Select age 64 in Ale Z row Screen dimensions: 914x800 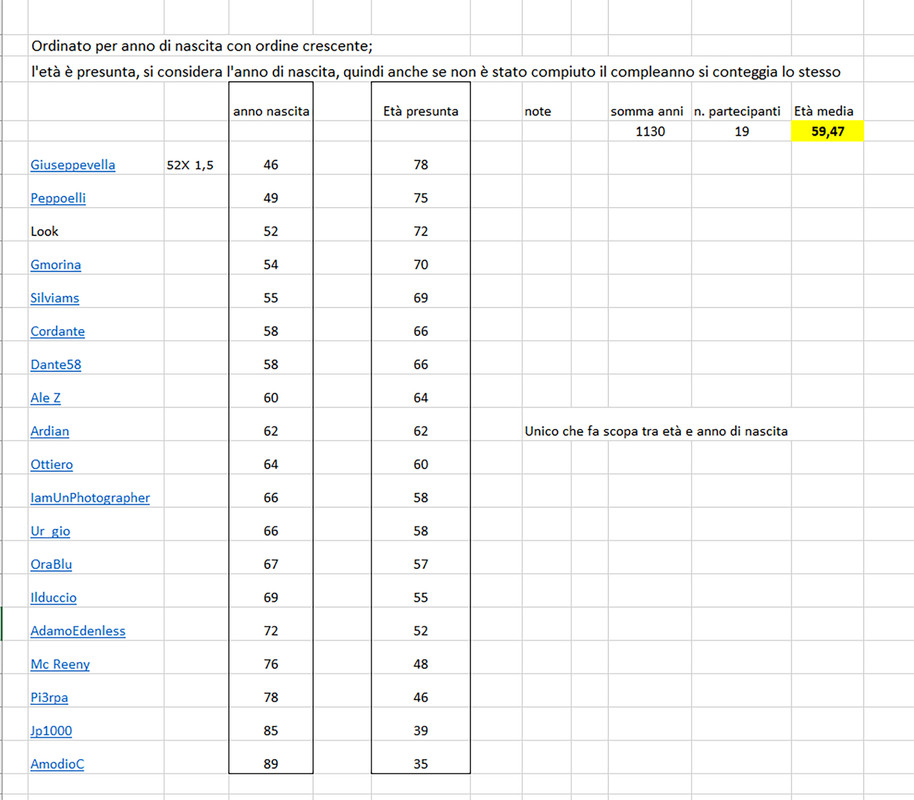[x=421, y=398]
